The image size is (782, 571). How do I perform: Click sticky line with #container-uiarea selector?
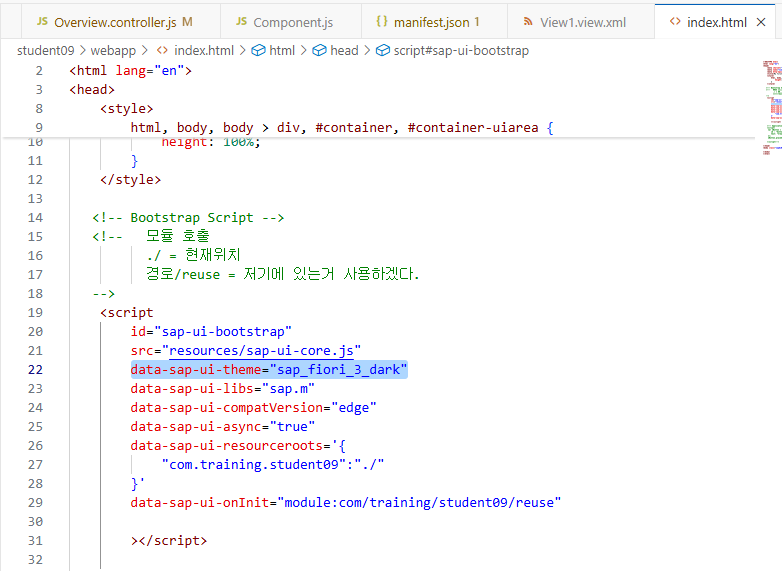click(x=342, y=128)
